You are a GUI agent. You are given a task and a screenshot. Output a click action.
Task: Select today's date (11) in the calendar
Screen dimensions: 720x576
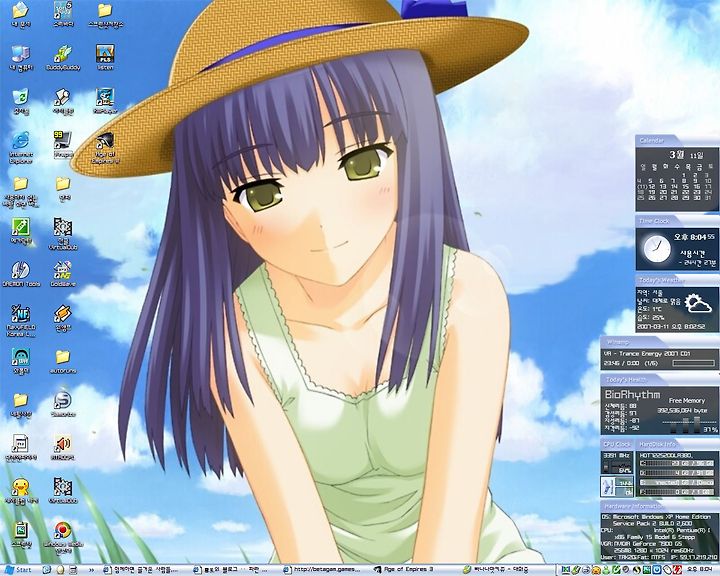(641, 187)
